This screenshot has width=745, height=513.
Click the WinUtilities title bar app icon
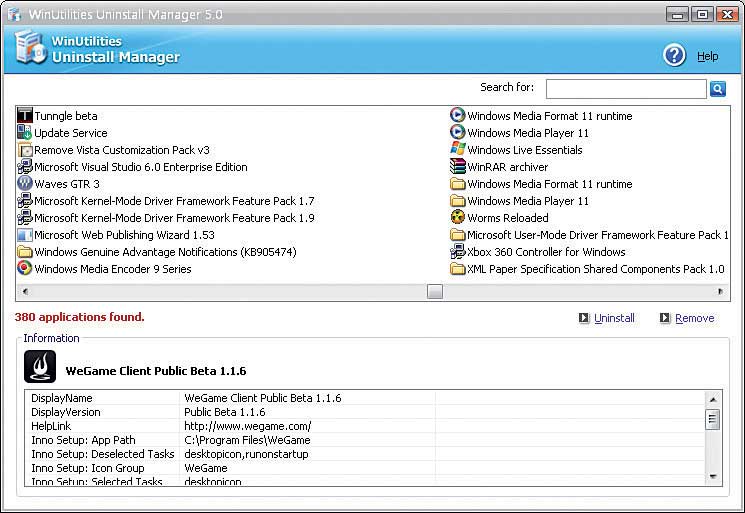14,14
